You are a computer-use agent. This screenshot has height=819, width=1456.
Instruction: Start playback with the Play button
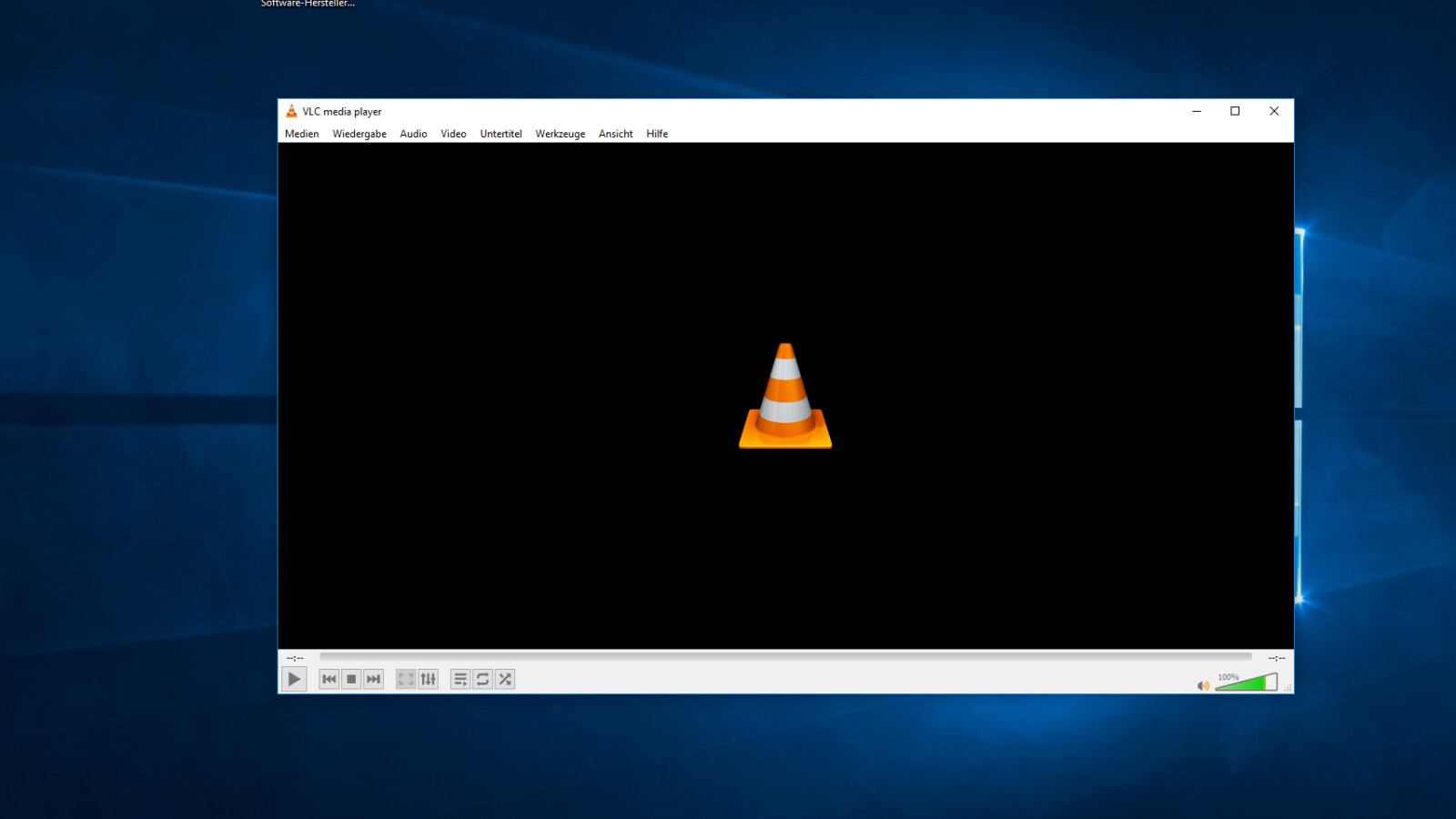pos(294,679)
